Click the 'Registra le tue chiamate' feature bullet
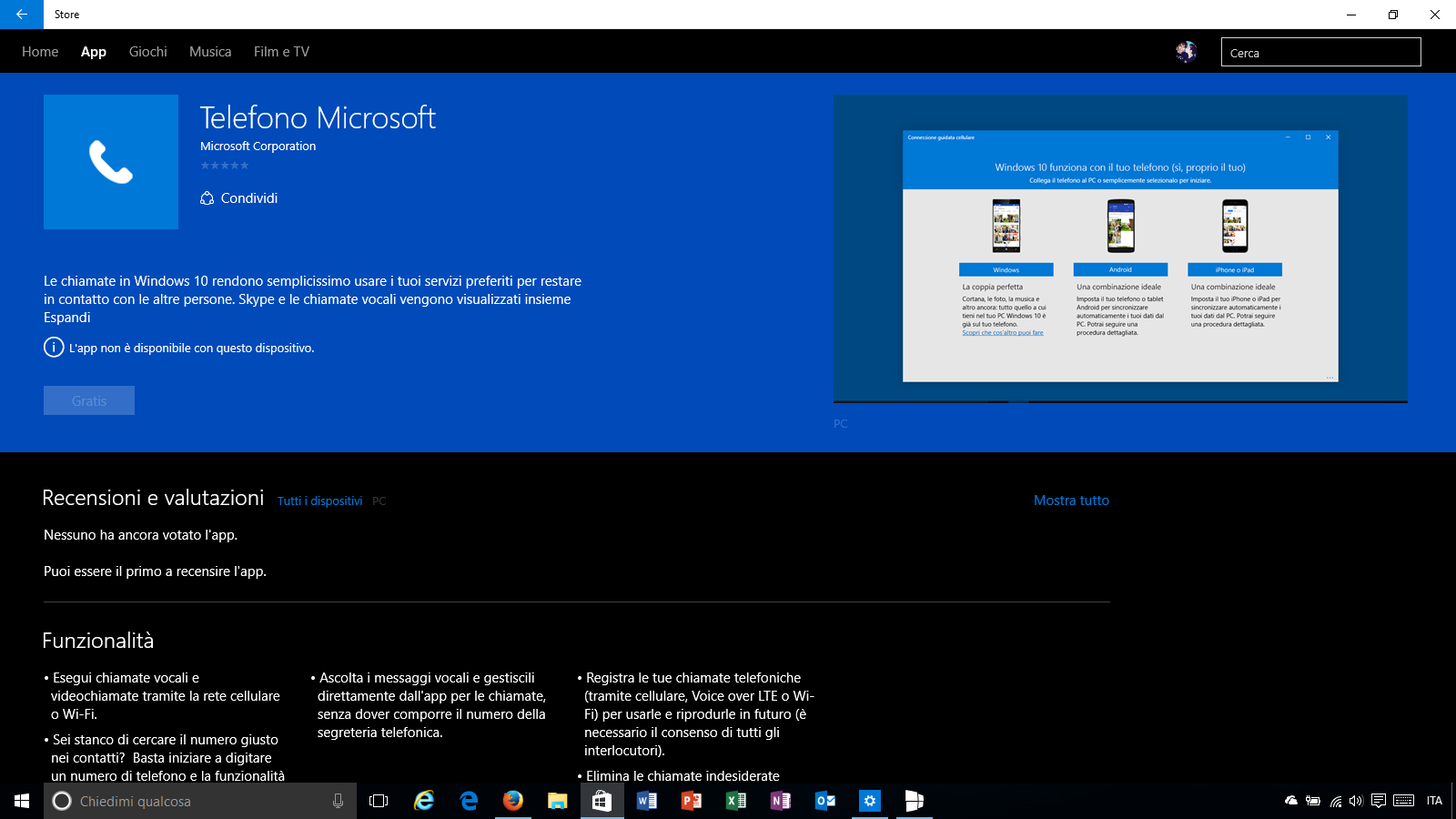 [x=695, y=714]
